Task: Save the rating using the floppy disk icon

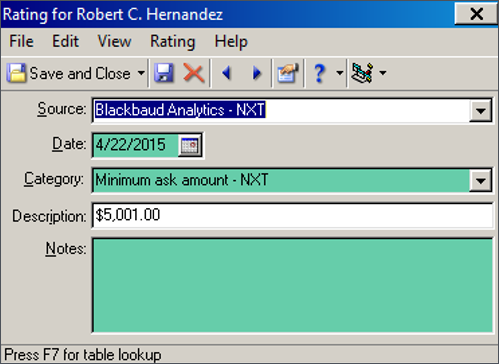Action: click(164, 73)
